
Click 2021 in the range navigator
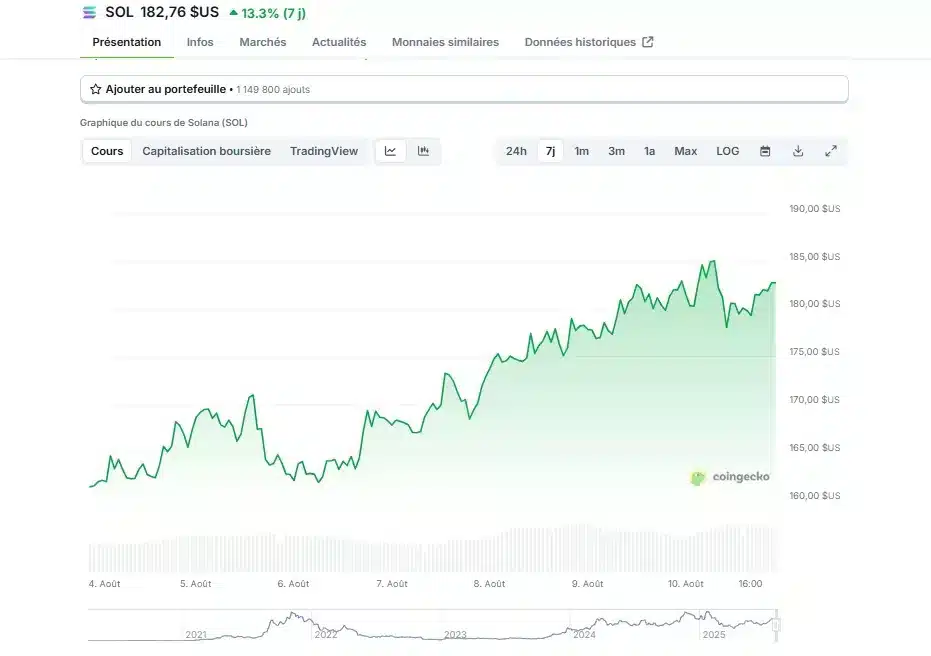point(196,635)
